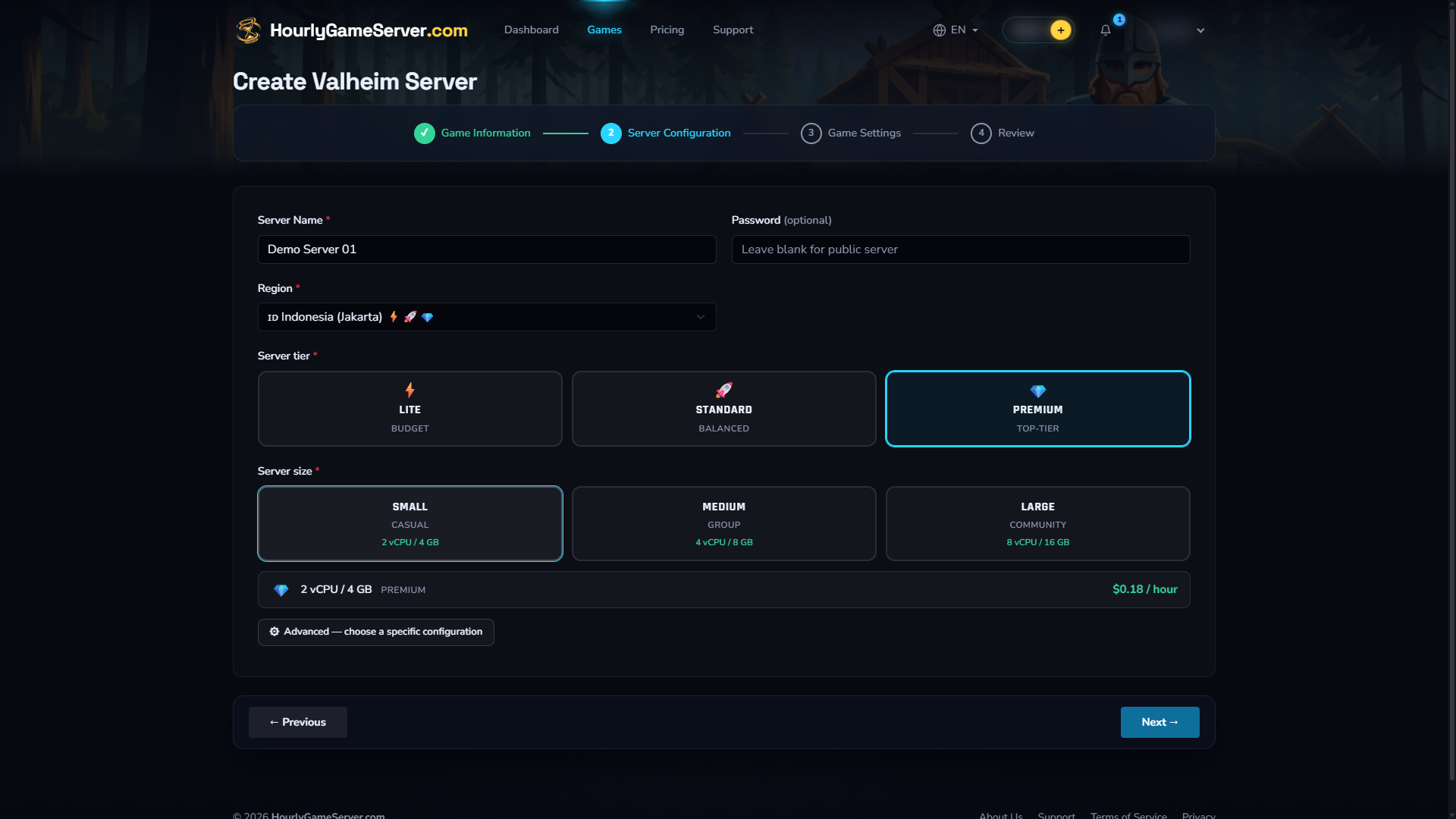Click the diamond icon in price summary row

[281, 590]
